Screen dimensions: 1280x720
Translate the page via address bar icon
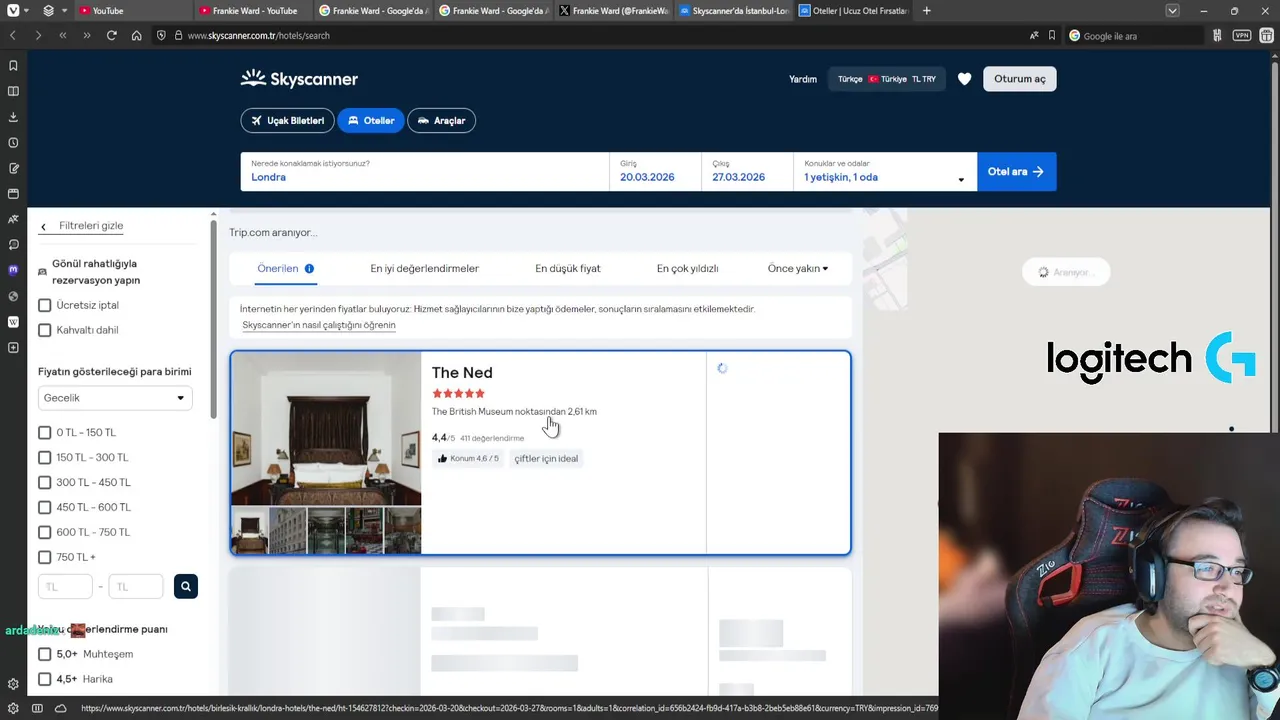[x=1034, y=35]
